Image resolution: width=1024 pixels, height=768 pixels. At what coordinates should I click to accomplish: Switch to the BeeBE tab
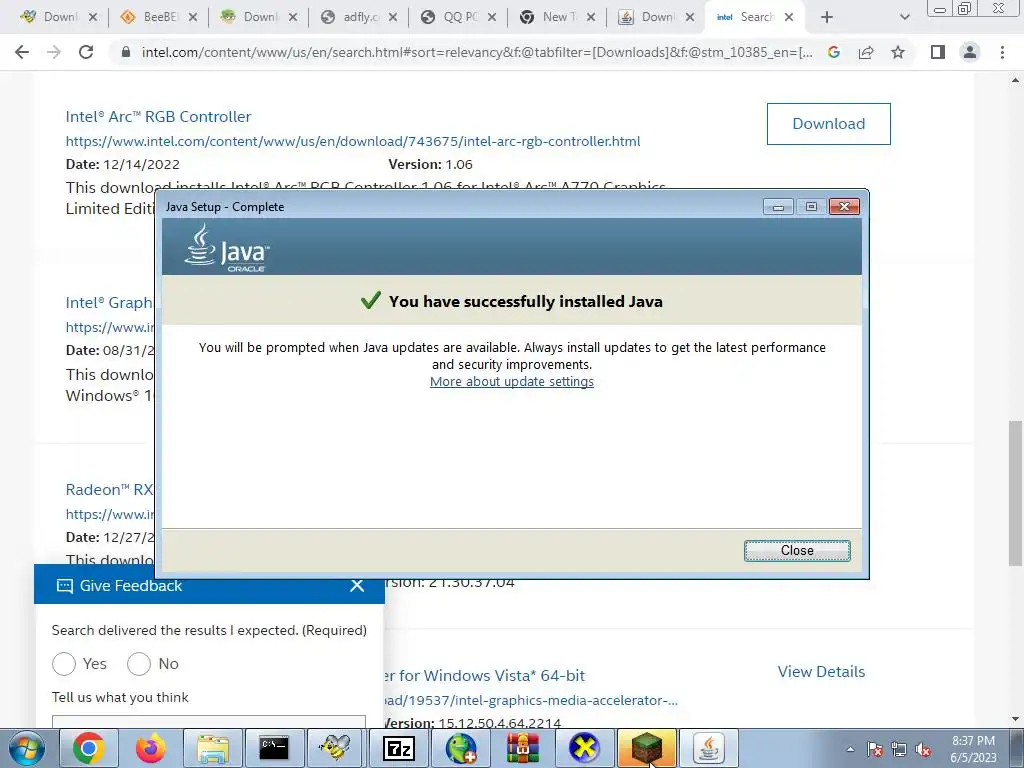[159, 17]
